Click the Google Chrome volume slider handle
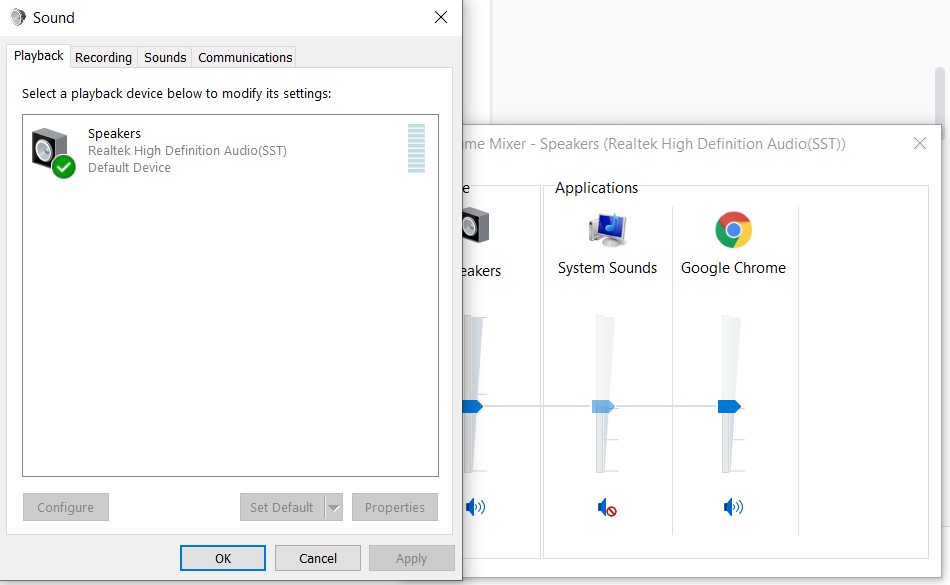Viewport: 950px width, 585px height. [x=729, y=406]
